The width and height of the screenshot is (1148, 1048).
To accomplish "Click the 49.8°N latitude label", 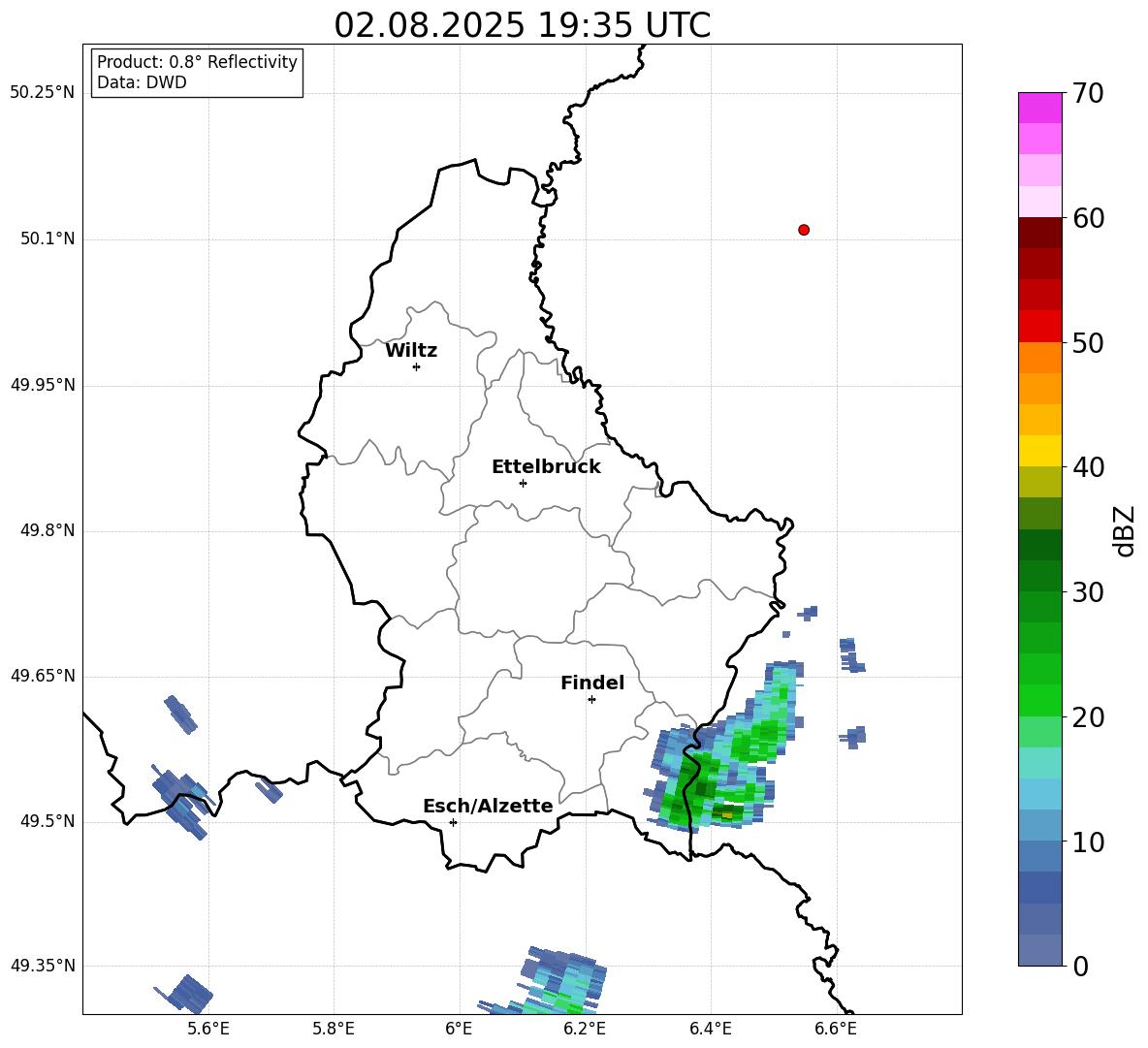I will point(48,530).
